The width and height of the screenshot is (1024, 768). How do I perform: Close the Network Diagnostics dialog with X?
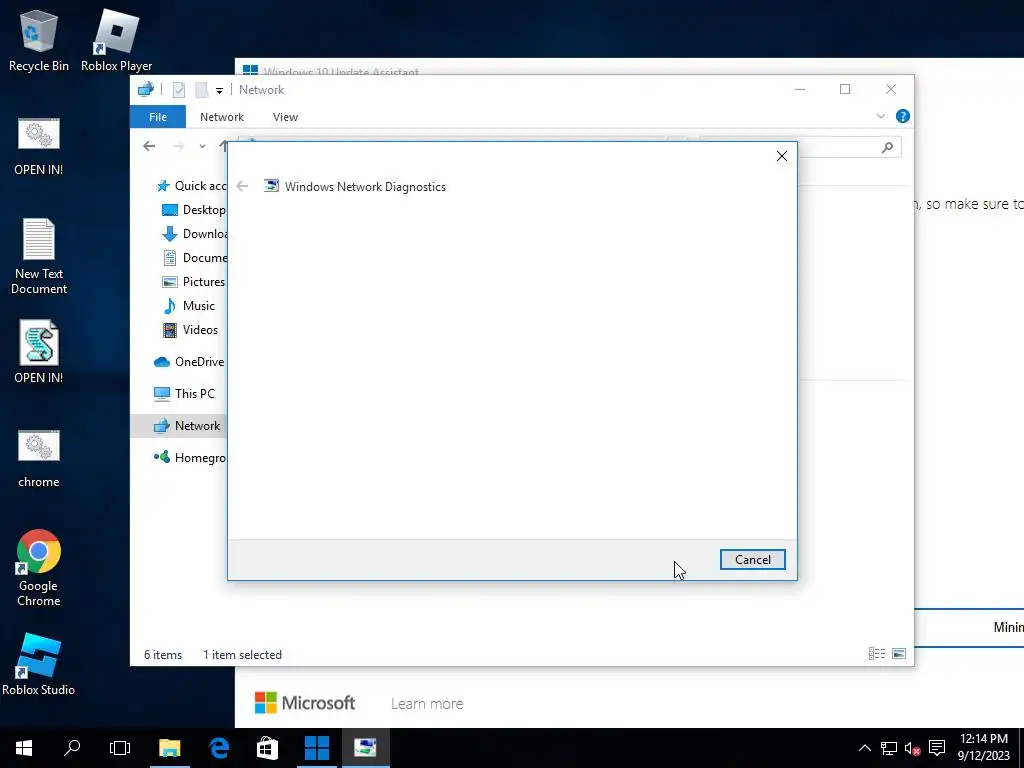click(782, 156)
